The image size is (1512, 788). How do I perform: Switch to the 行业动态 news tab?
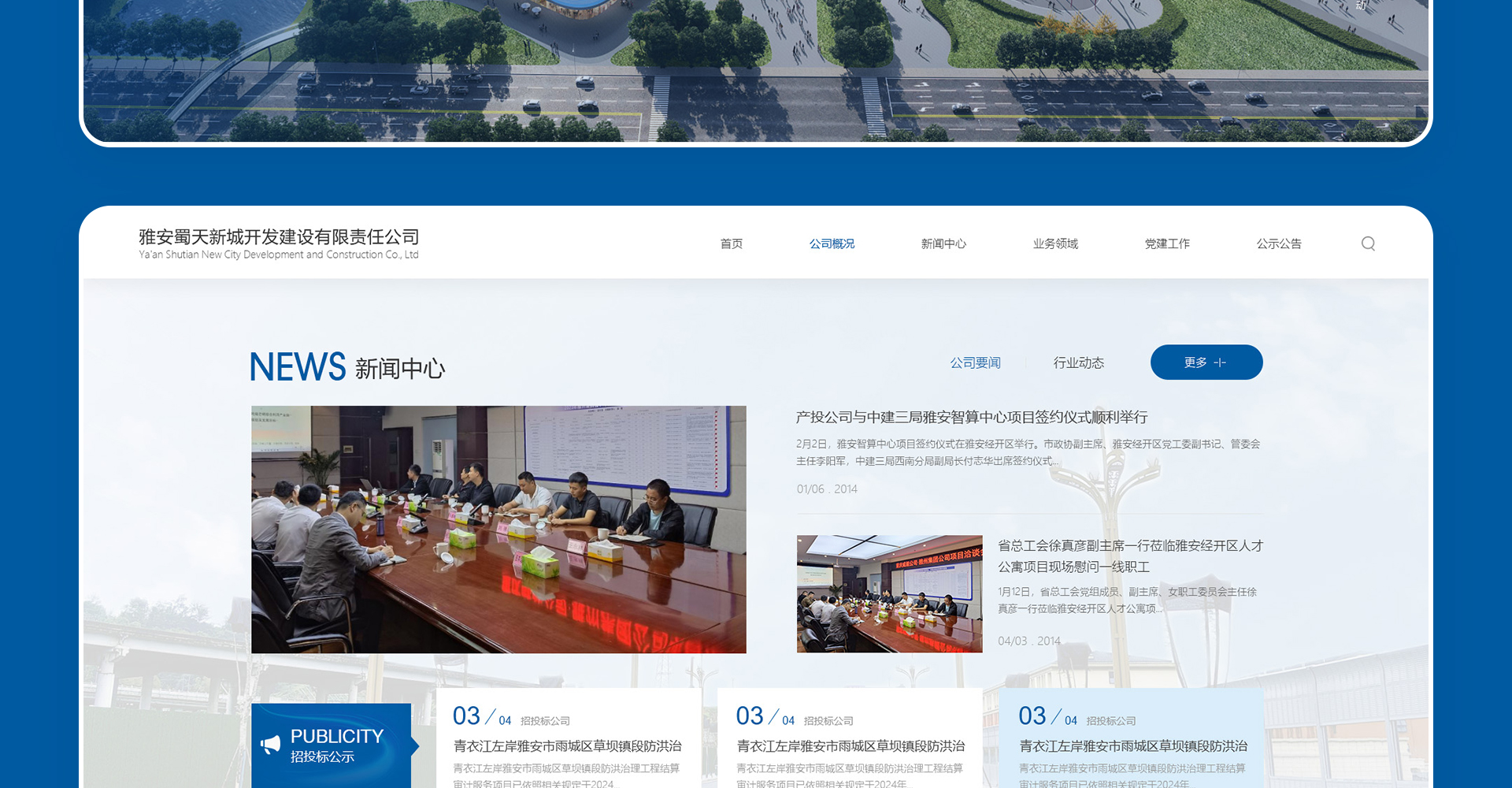coord(1078,362)
